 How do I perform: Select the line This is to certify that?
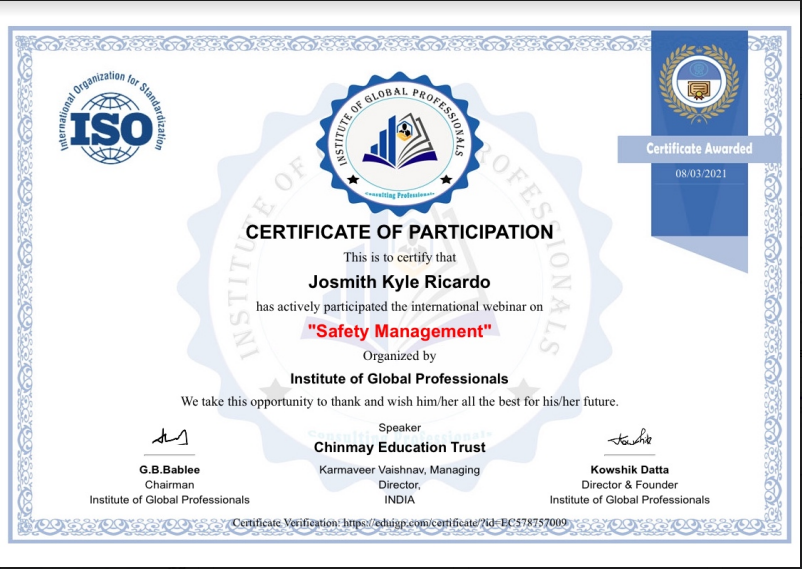pos(399,257)
